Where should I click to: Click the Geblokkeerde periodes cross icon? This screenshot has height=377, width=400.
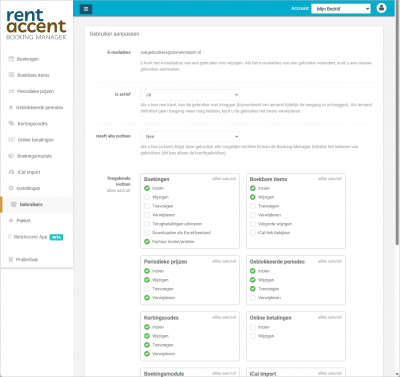point(11,107)
